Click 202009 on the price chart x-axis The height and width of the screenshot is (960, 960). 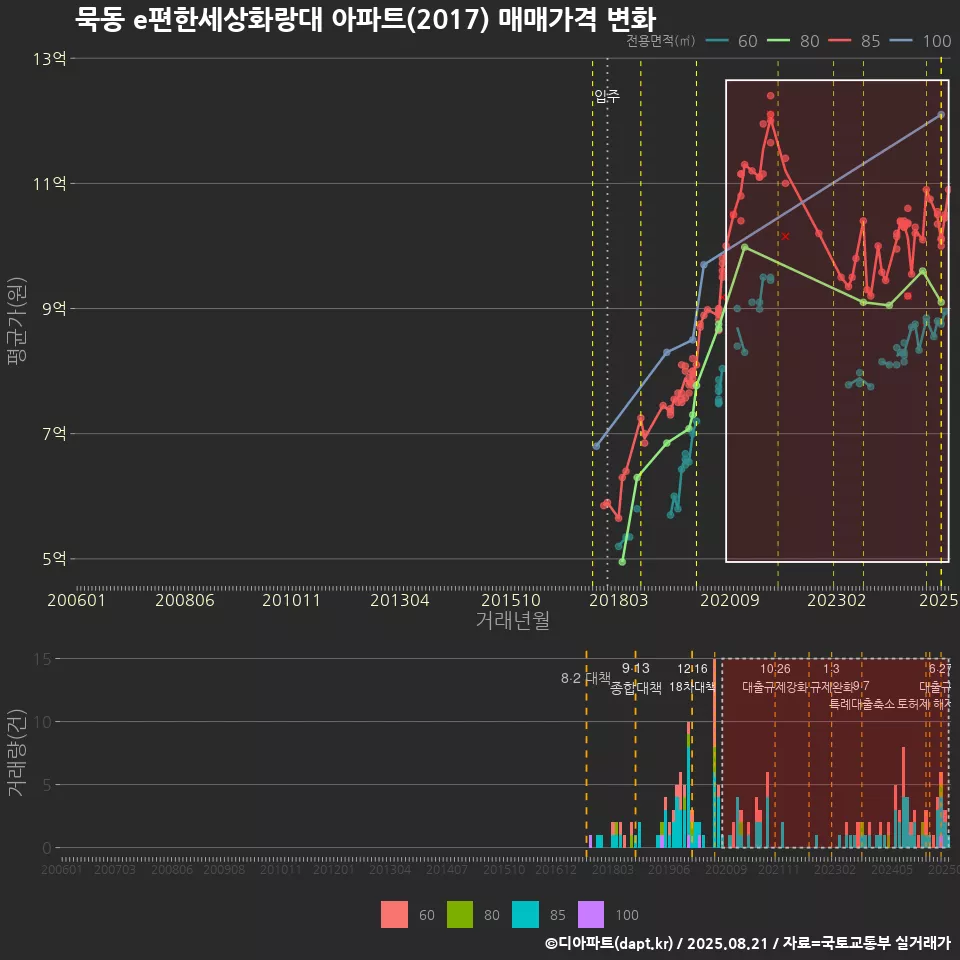730,600
